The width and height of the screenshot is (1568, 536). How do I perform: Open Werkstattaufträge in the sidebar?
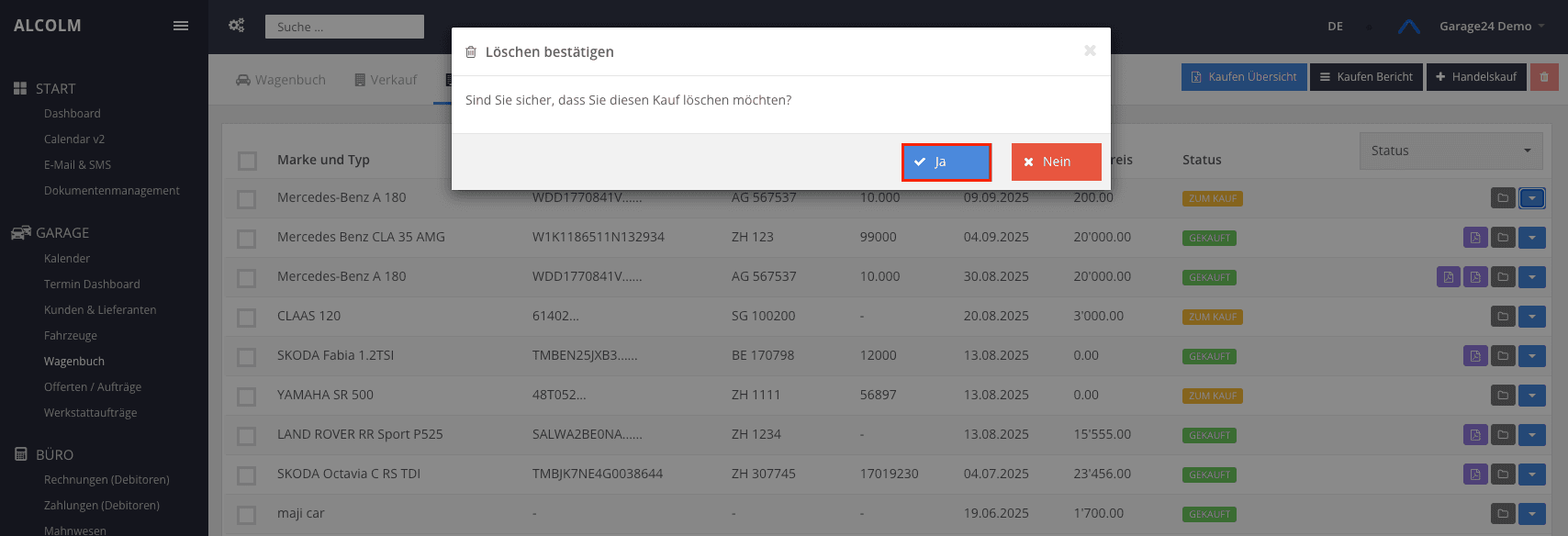pos(91,413)
